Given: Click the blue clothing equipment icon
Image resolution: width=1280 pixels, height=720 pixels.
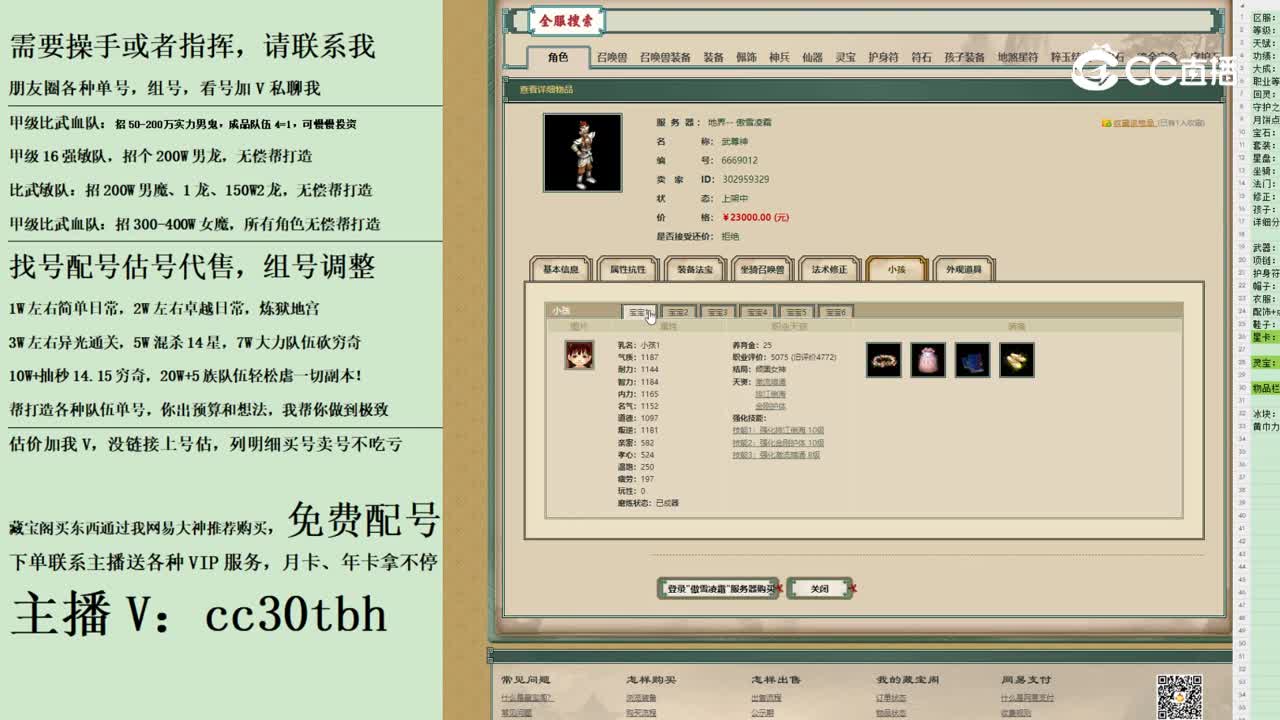Looking at the screenshot, I should click(x=972, y=360).
